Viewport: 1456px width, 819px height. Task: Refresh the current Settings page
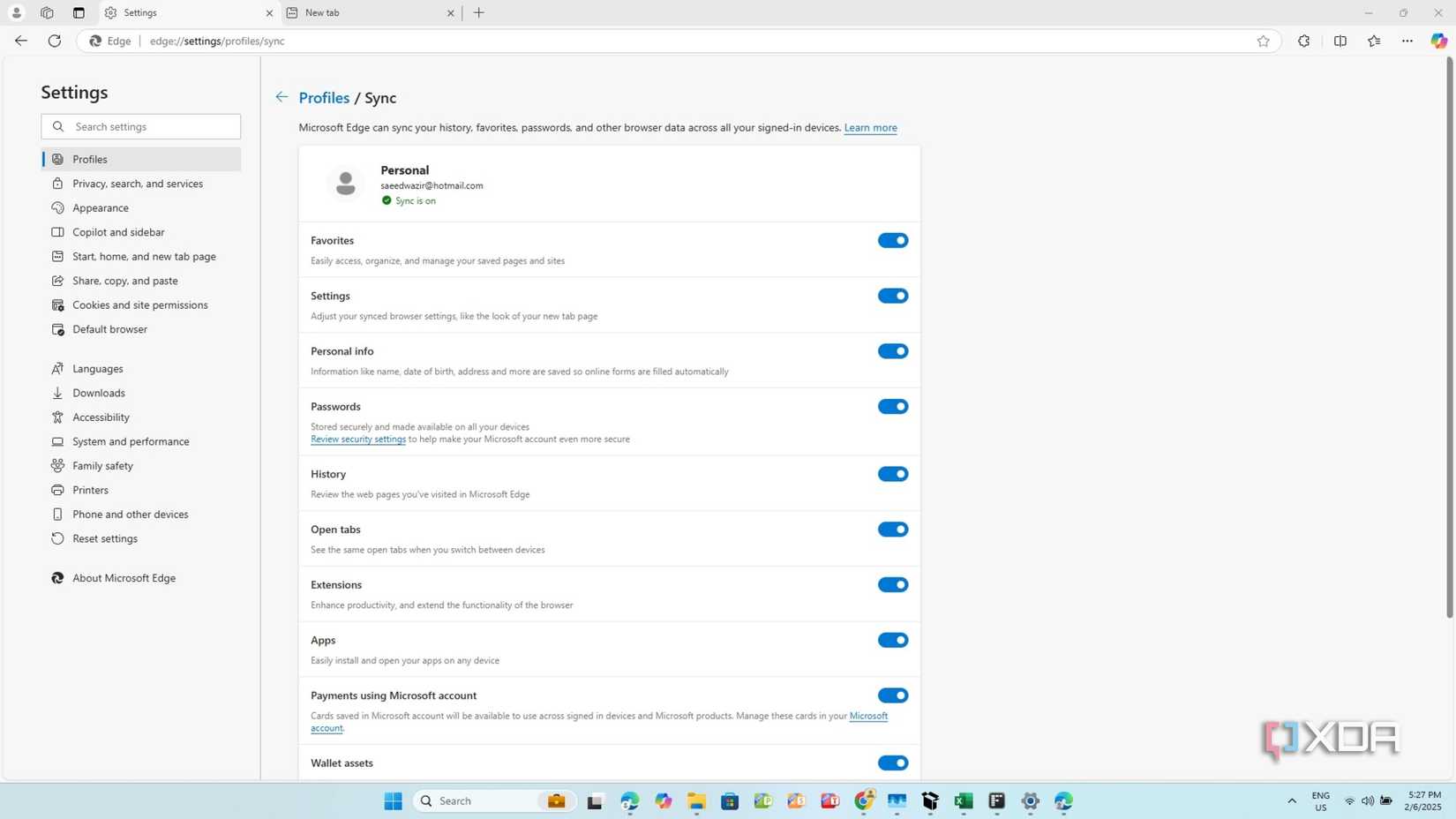pos(54,41)
